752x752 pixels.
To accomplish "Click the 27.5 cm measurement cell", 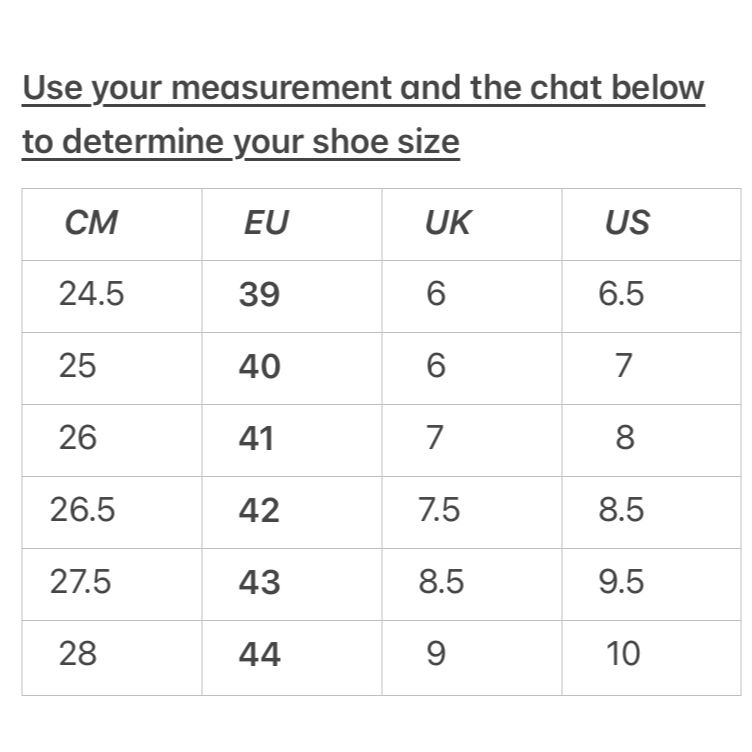I will [112, 584].
